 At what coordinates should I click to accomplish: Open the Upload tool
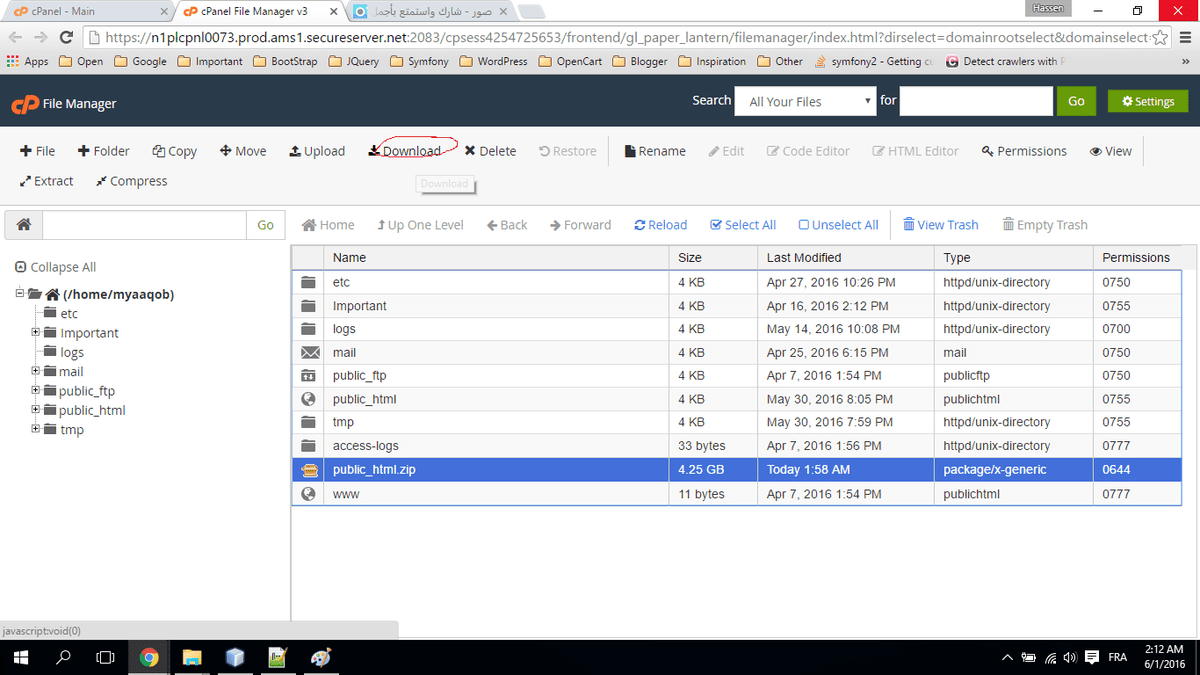(x=317, y=151)
